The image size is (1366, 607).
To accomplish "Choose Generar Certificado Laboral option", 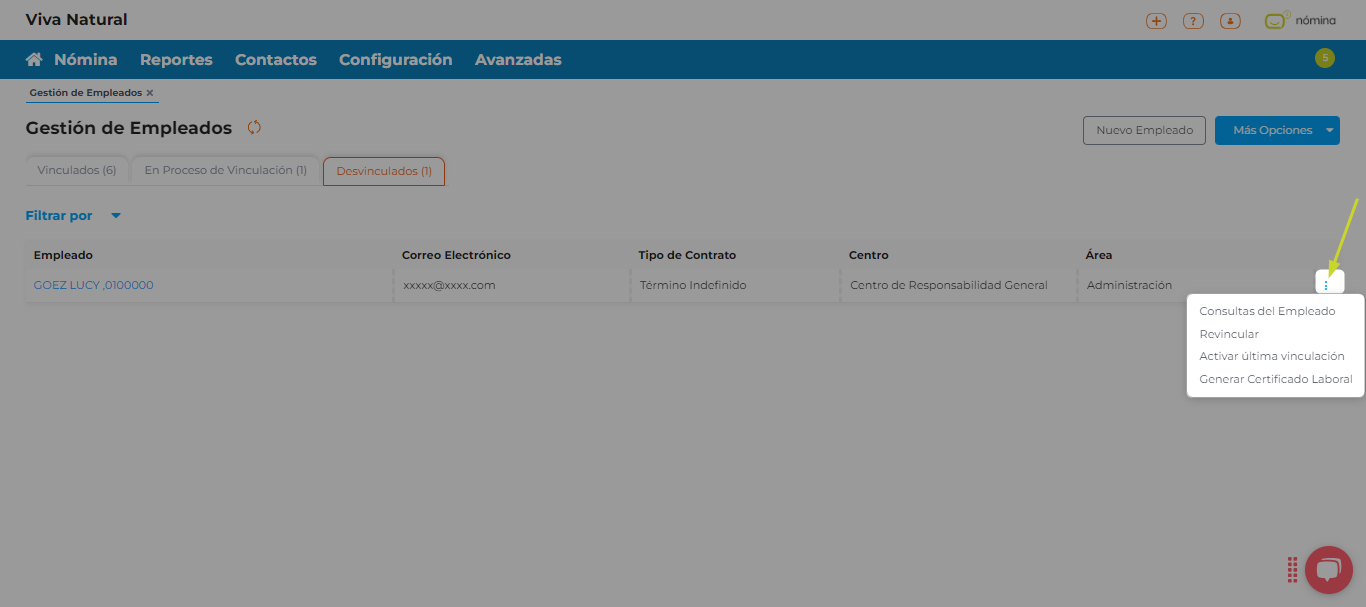I will (1275, 379).
